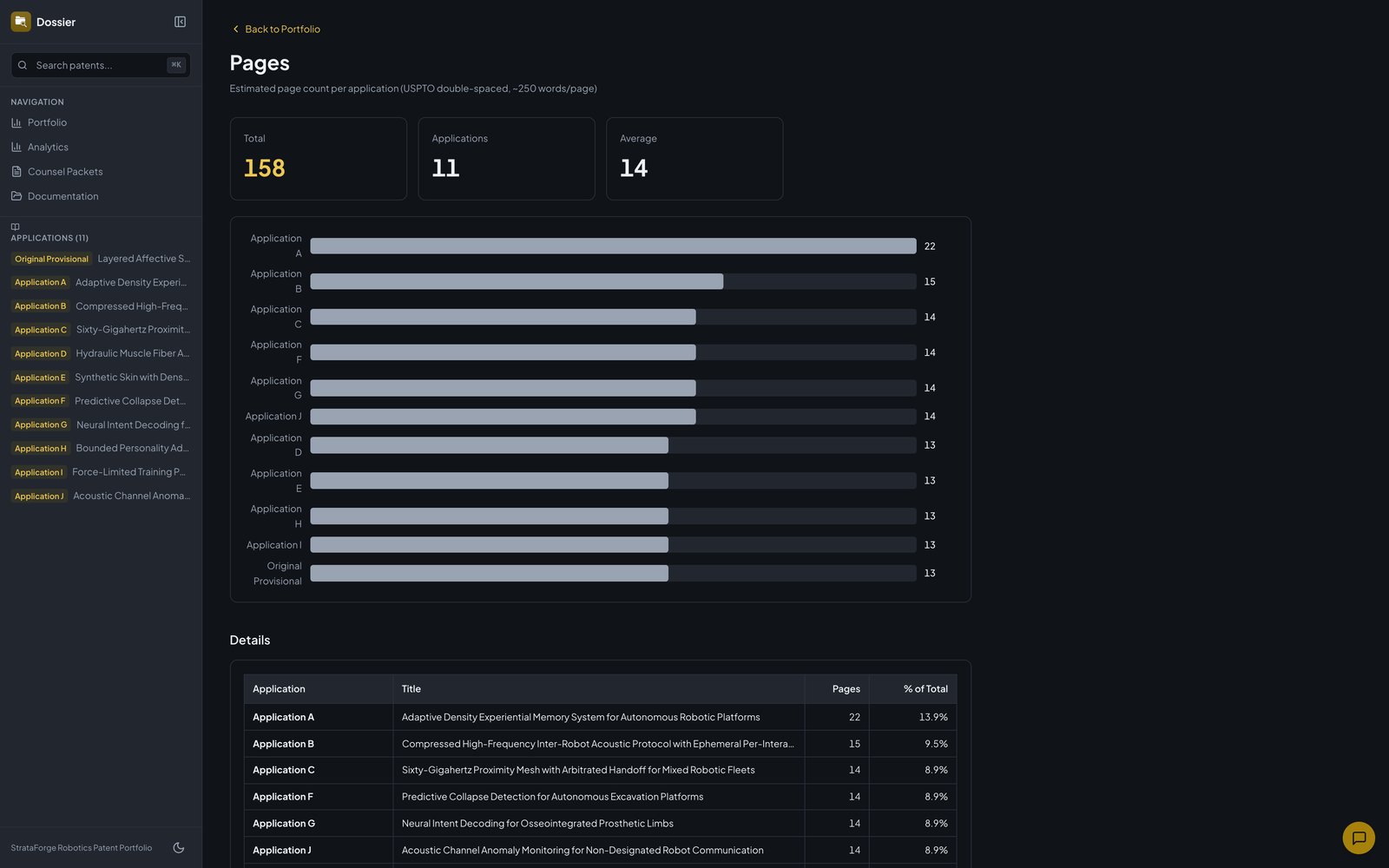Viewport: 1389px width, 868px height.
Task: Open Counsel Packets navigation item
Action: (x=101, y=171)
